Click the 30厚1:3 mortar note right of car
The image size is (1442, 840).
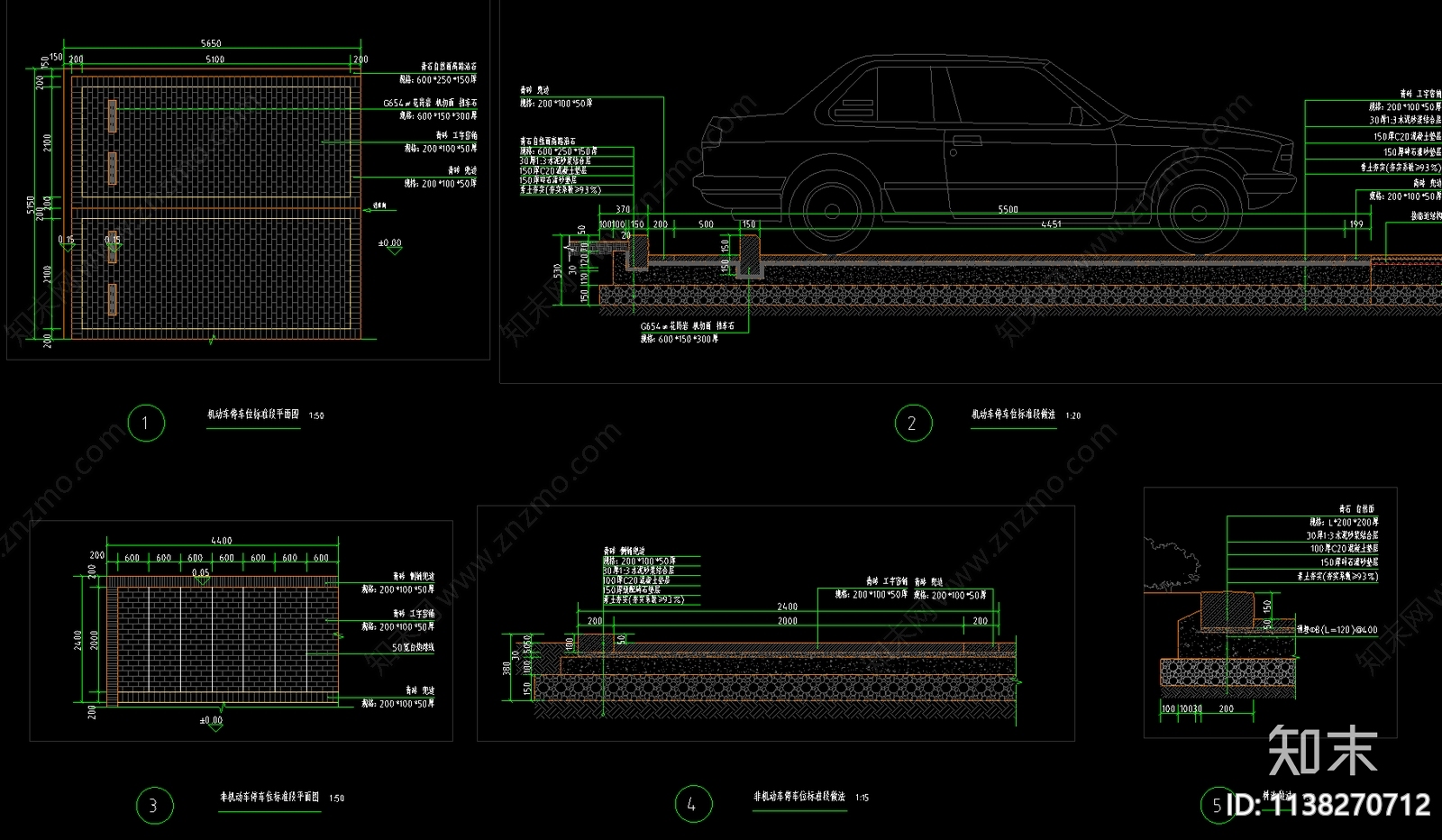coord(1405,120)
